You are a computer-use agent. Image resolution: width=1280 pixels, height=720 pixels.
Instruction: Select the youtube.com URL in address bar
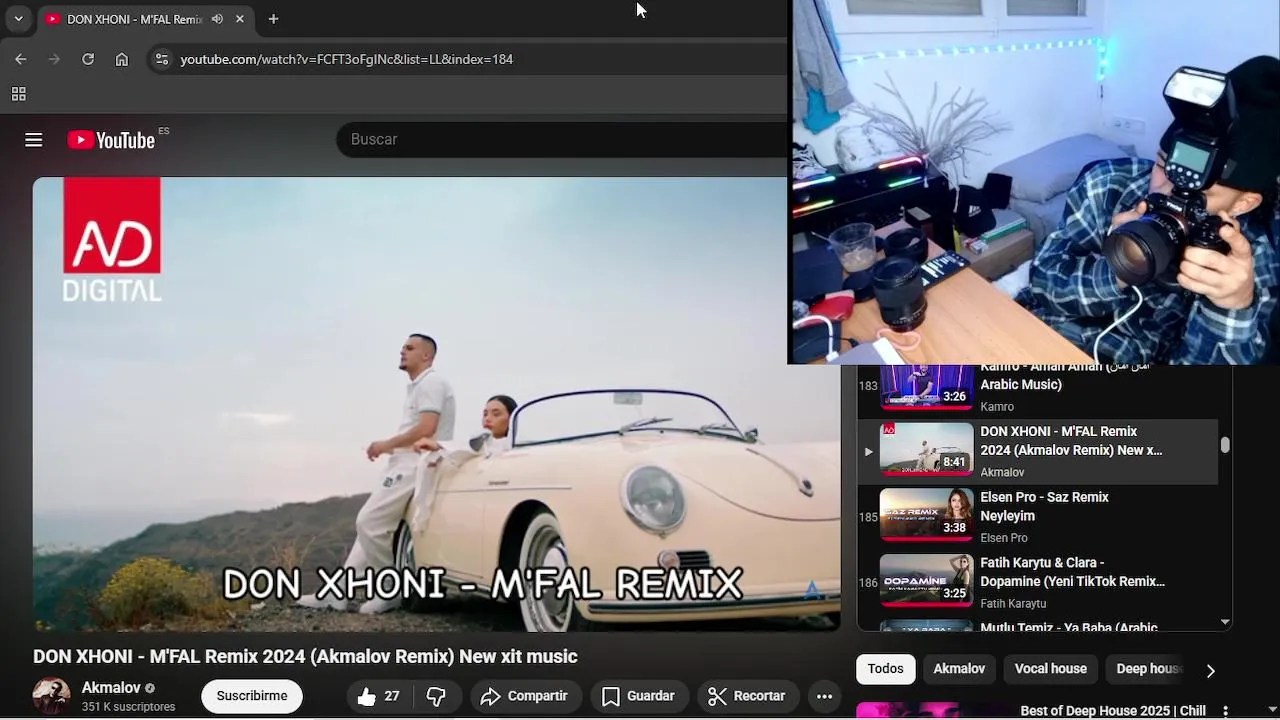click(x=346, y=59)
